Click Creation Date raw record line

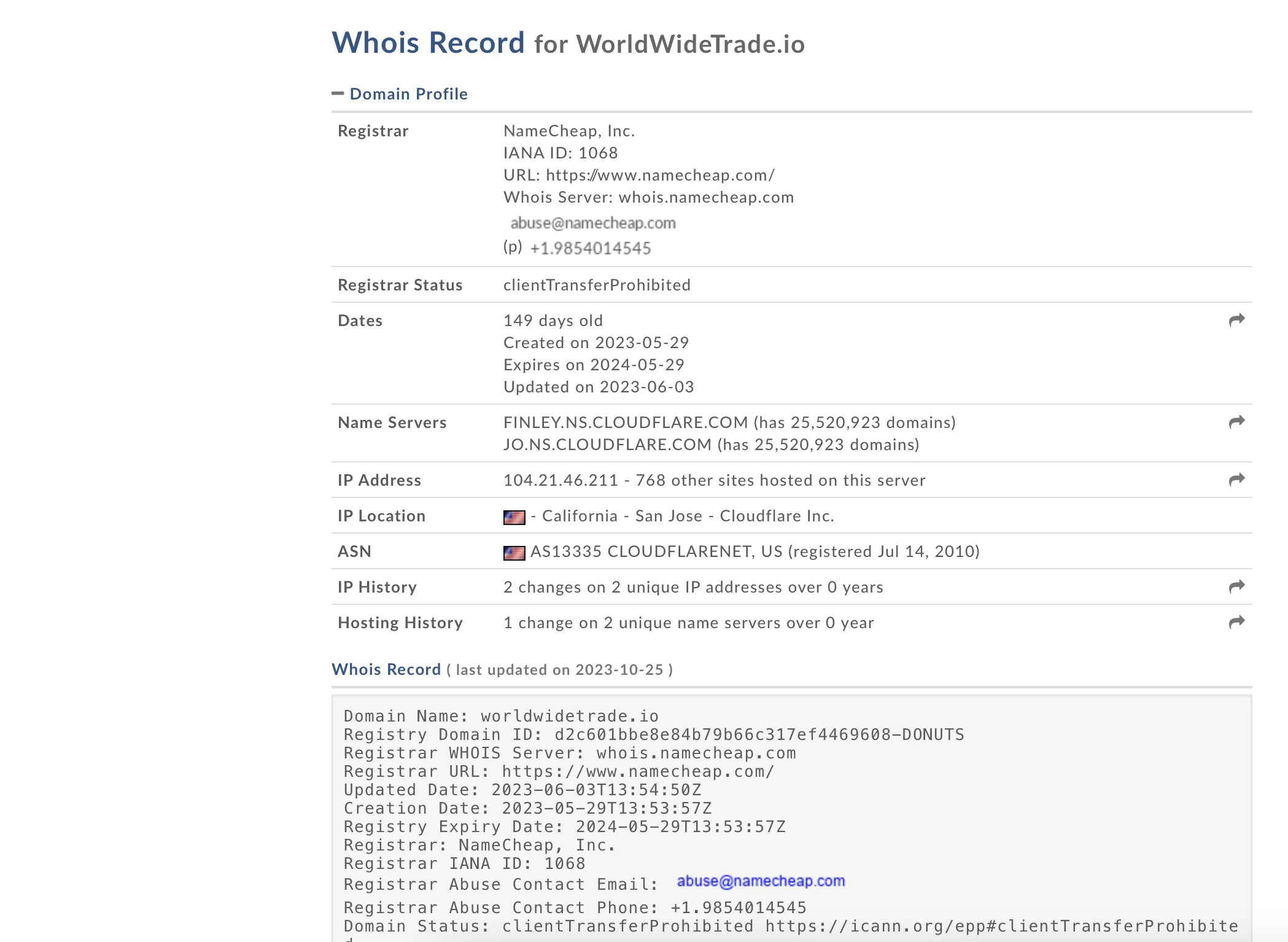click(528, 808)
